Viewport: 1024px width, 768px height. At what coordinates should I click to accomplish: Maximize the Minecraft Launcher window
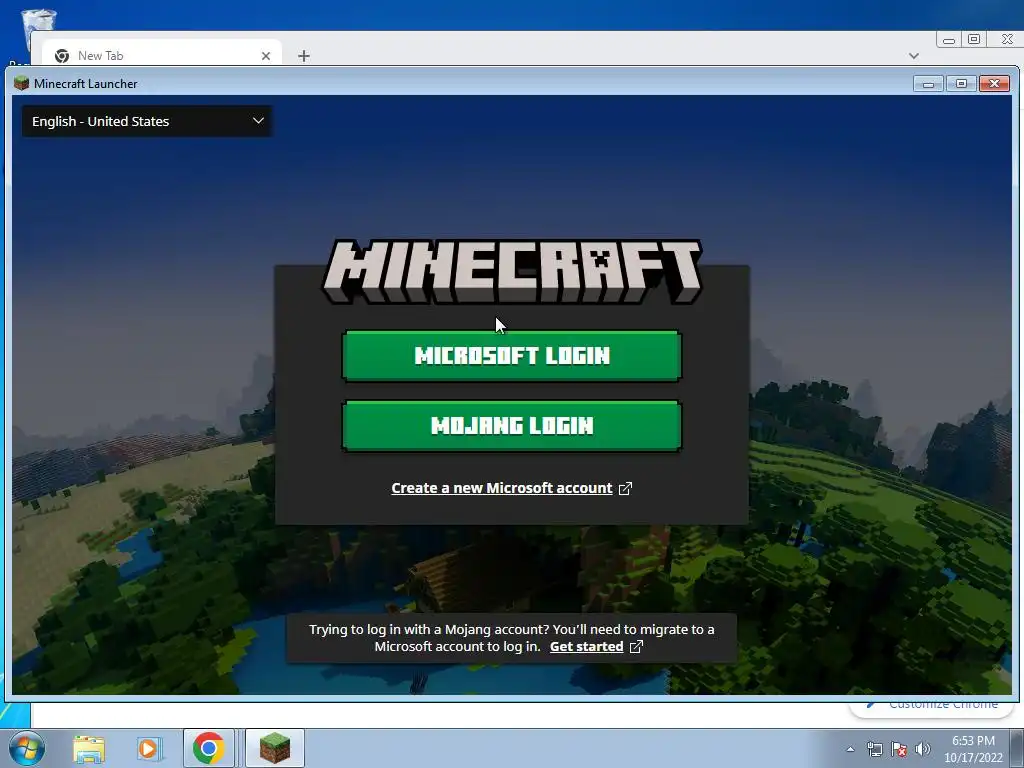(961, 84)
